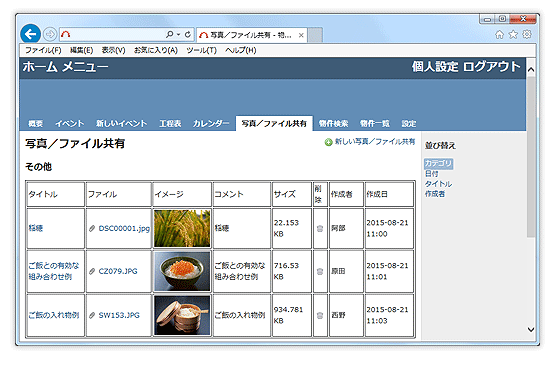The width and height of the screenshot is (560, 366).
Task: Sort by タイトル in sidebar
Action: click(x=438, y=184)
